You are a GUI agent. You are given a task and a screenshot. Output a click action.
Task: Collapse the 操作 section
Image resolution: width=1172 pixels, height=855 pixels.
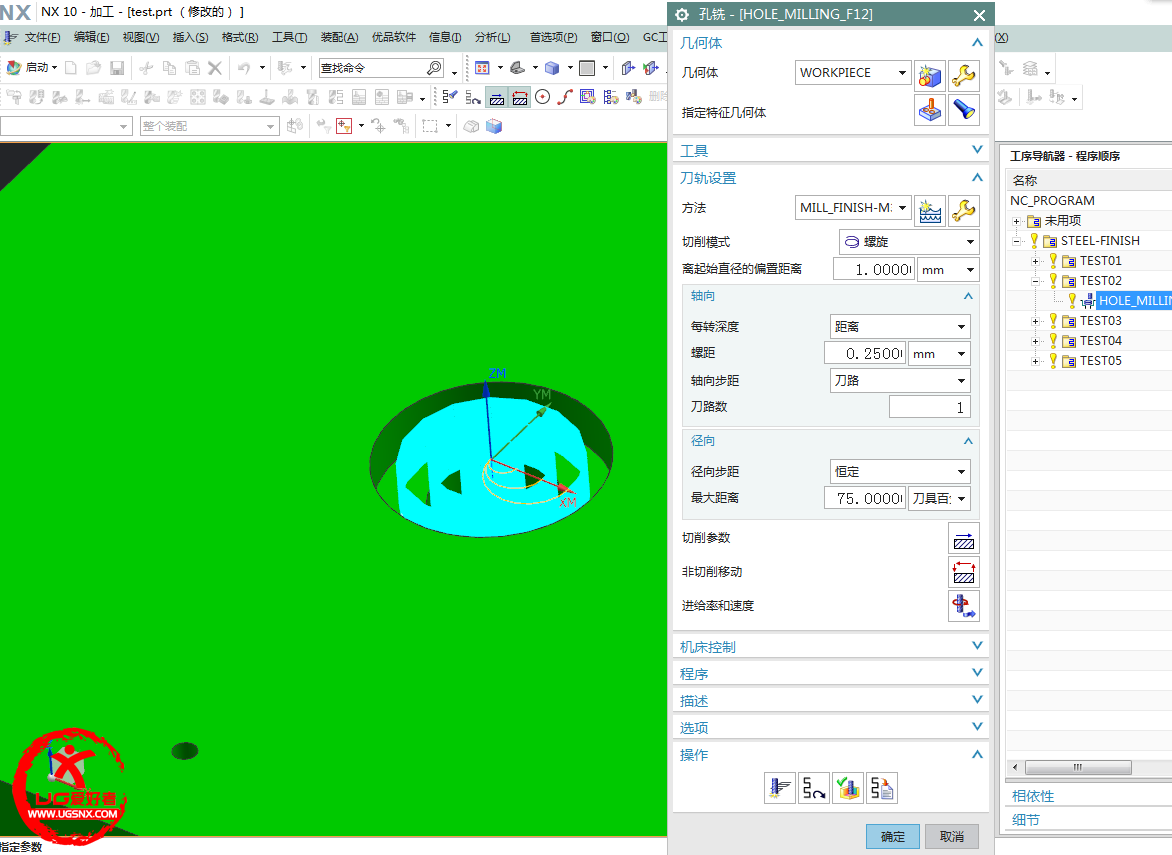(x=976, y=754)
